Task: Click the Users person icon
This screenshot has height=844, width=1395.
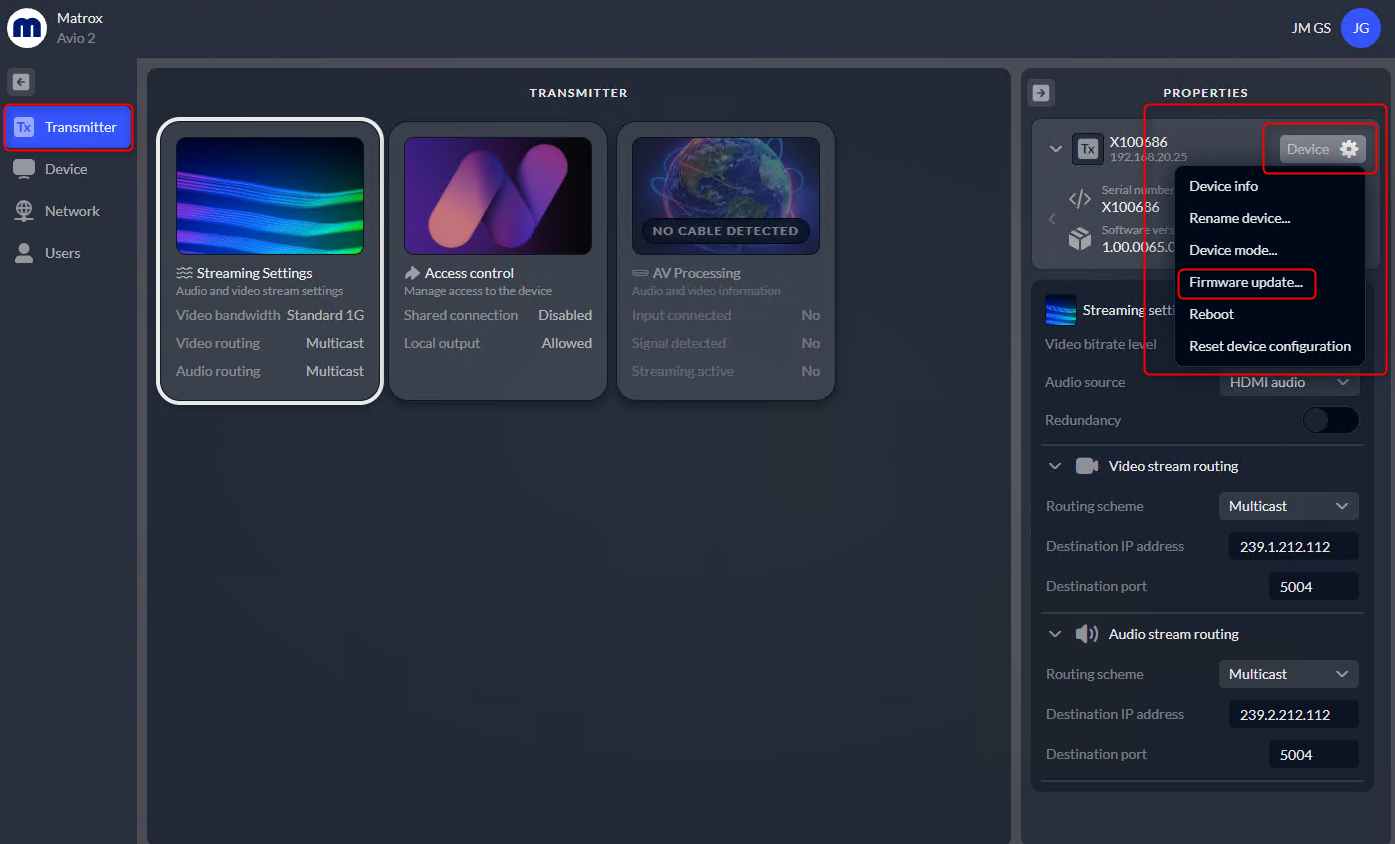Action: (x=24, y=253)
